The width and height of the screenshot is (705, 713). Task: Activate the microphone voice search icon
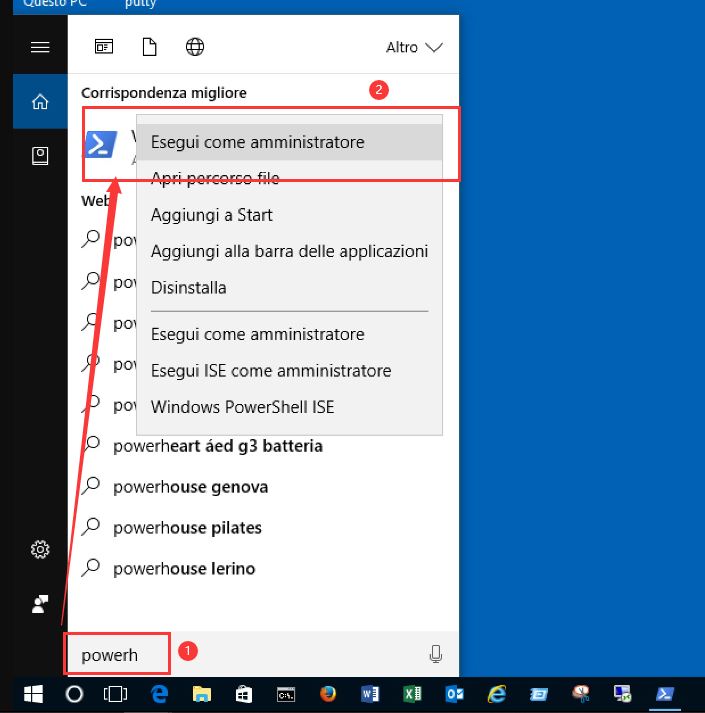435,654
